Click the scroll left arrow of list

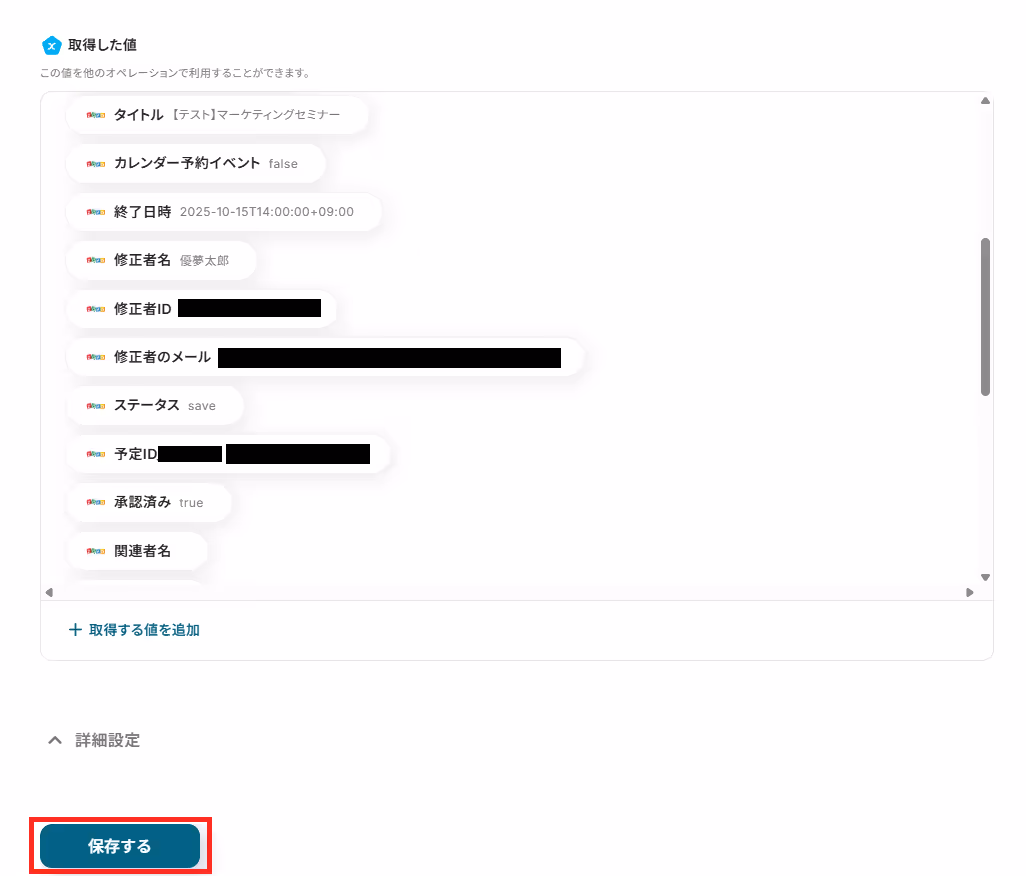tap(49, 593)
